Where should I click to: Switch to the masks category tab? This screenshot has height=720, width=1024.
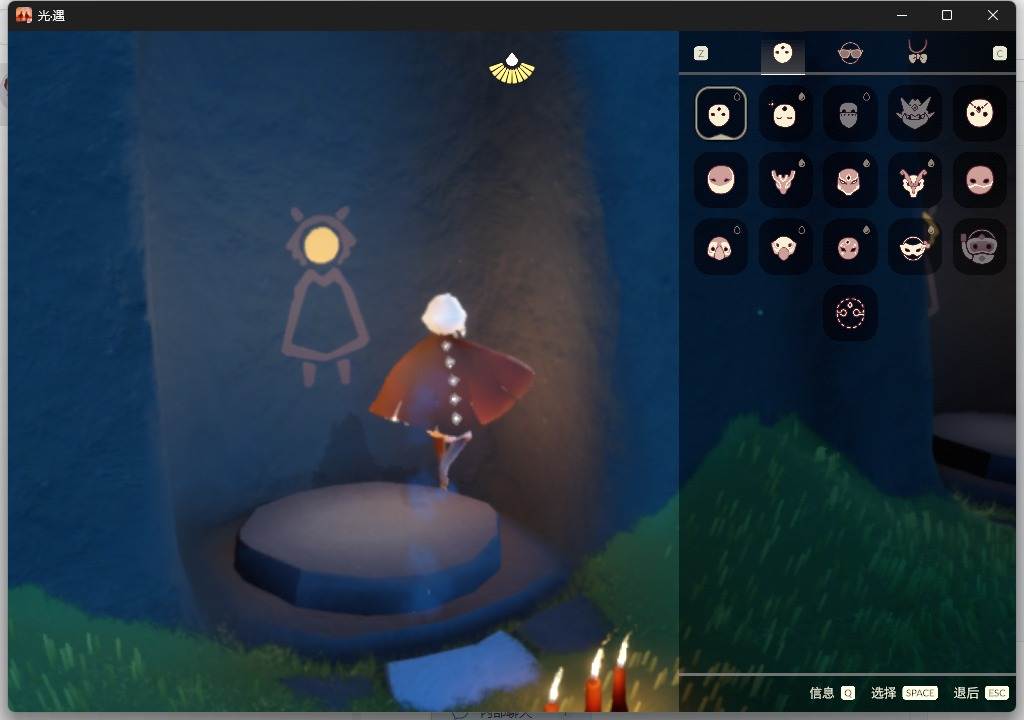click(782, 53)
